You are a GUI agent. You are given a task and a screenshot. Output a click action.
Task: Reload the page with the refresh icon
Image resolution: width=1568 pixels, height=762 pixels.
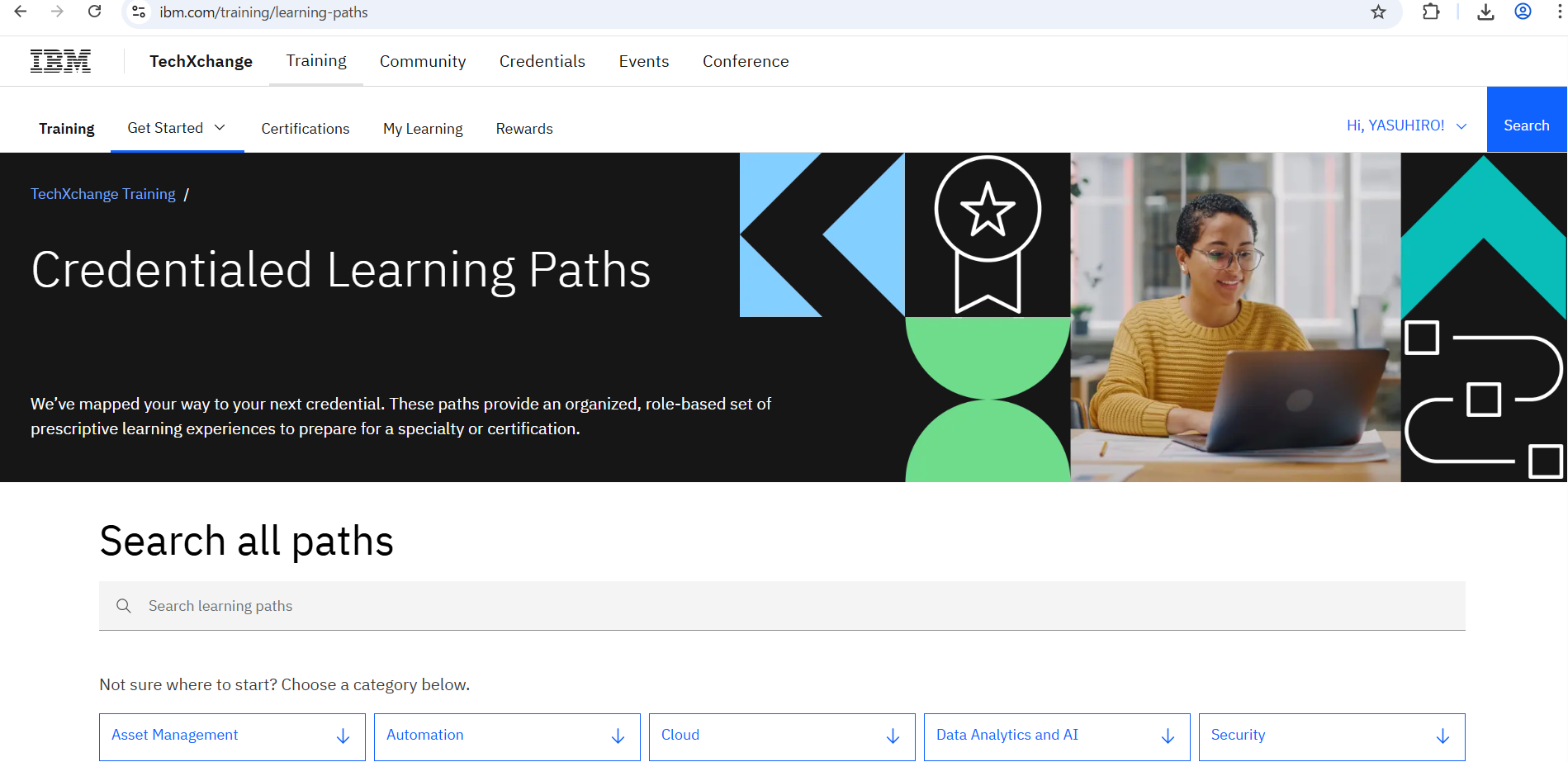point(95,12)
